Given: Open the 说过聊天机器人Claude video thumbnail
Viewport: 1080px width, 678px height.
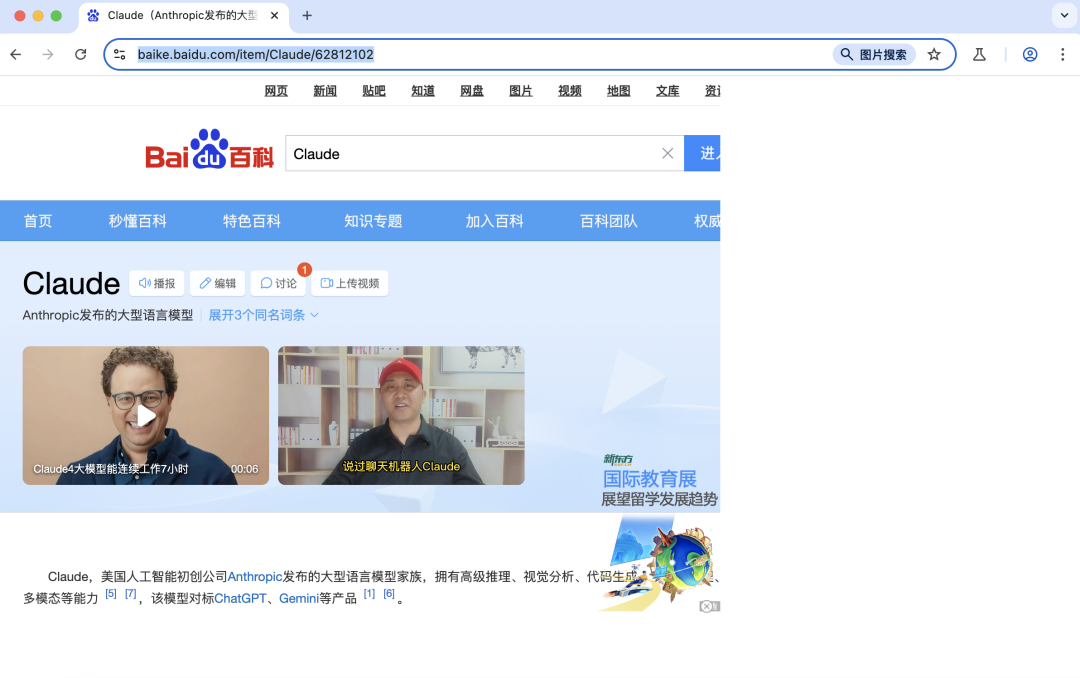Looking at the screenshot, I should [x=402, y=415].
